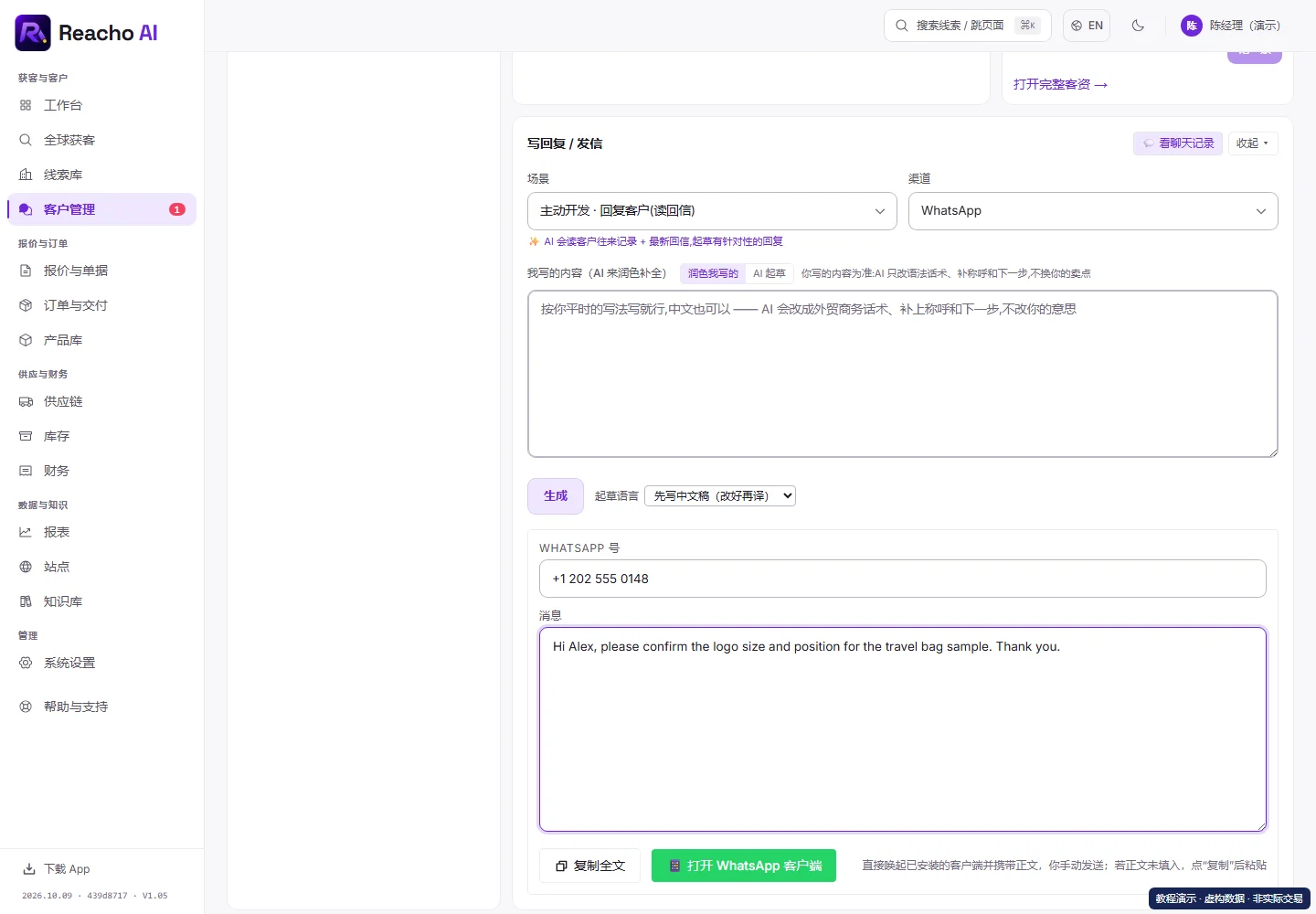Open 产品库 product icon

[x=26, y=340]
